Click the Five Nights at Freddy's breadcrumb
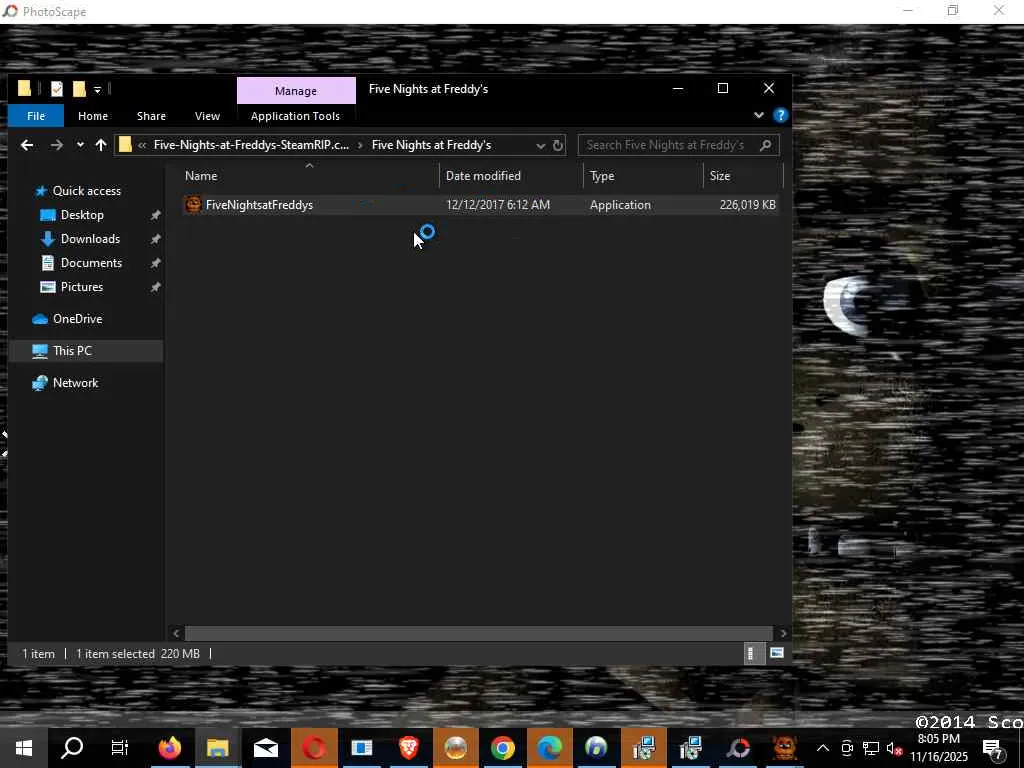The width and height of the screenshot is (1024, 768). click(431, 145)
